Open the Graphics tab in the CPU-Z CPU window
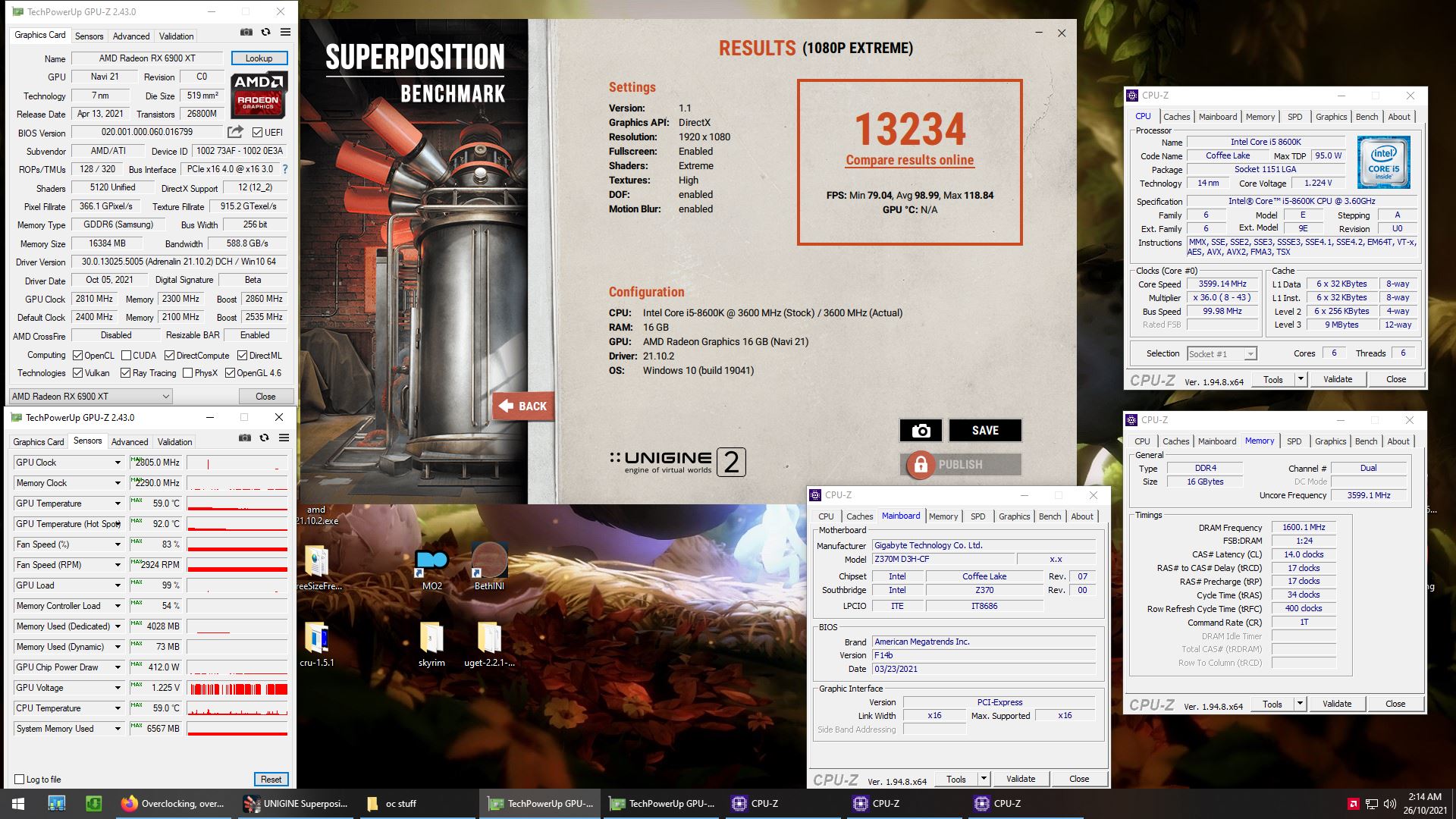Viewport: 1456px width, 819px height. (1331, 117)
